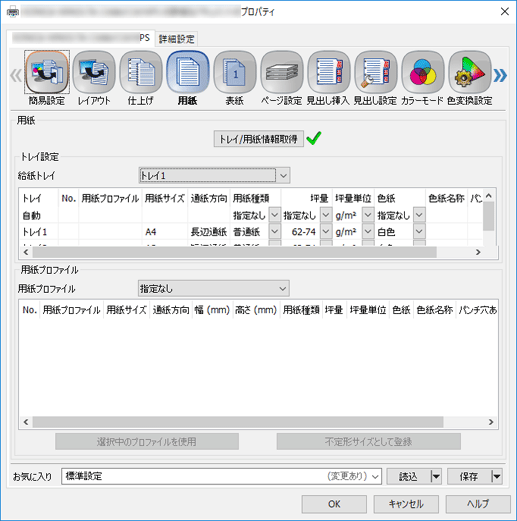Expand the お気に入り 標準設定 dropdown
Image resolution: width=517 pixels, height=521 pixels.
coord(375,476)
